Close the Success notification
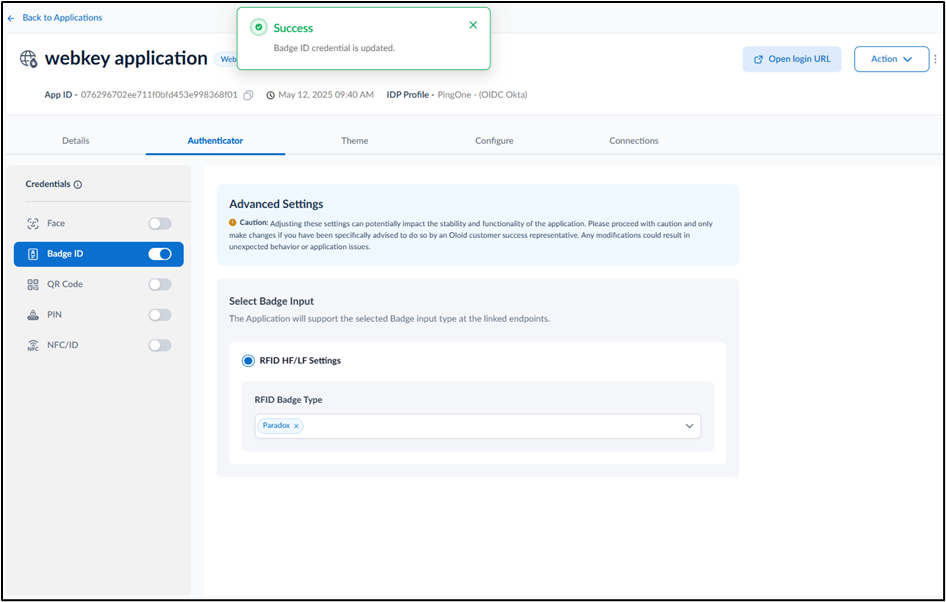 tap(473, 25)
